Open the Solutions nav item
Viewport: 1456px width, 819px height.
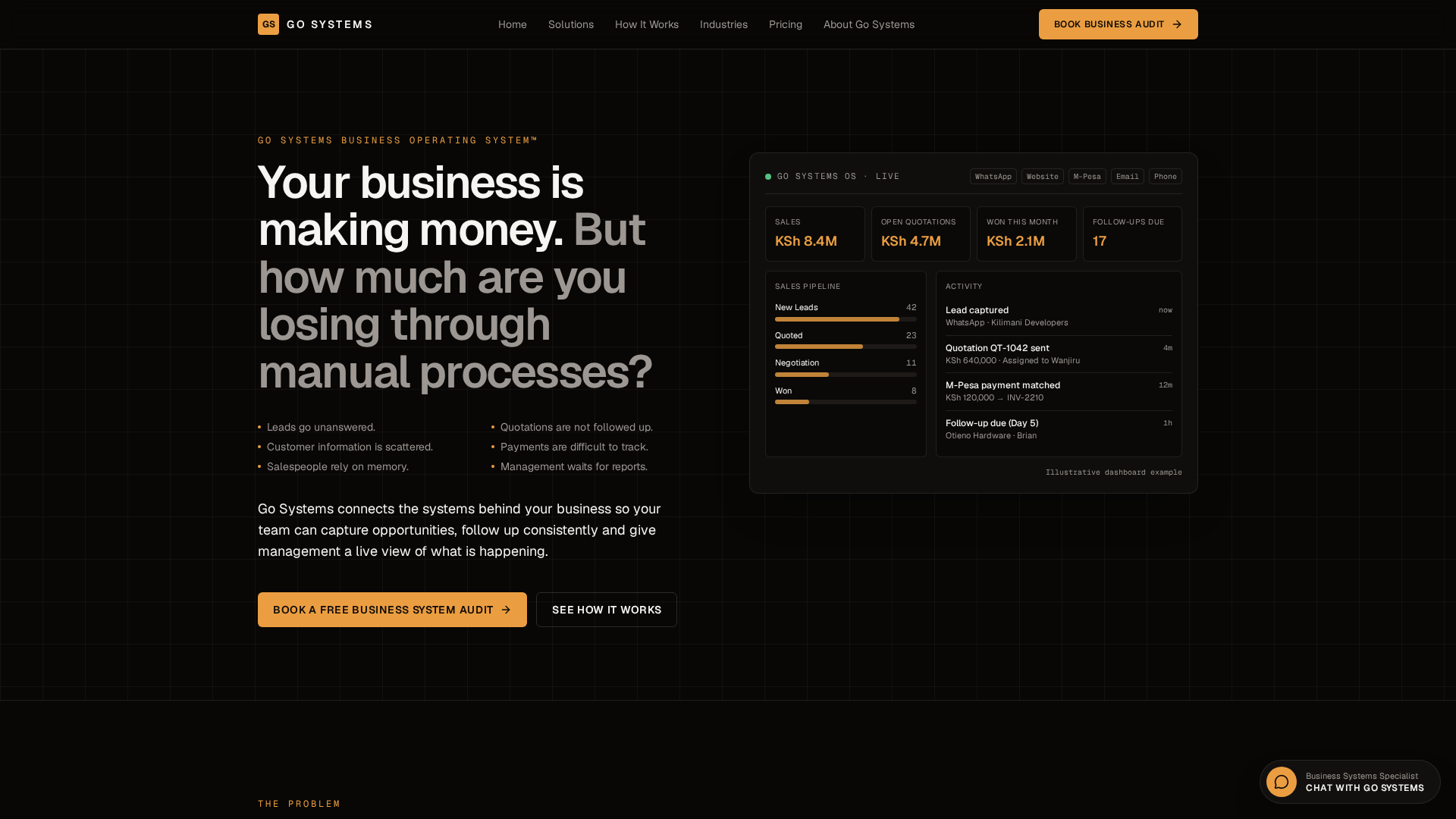point(571,24)
